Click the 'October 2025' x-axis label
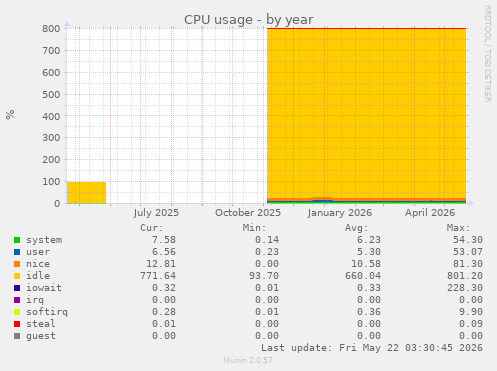 point(248,213)
